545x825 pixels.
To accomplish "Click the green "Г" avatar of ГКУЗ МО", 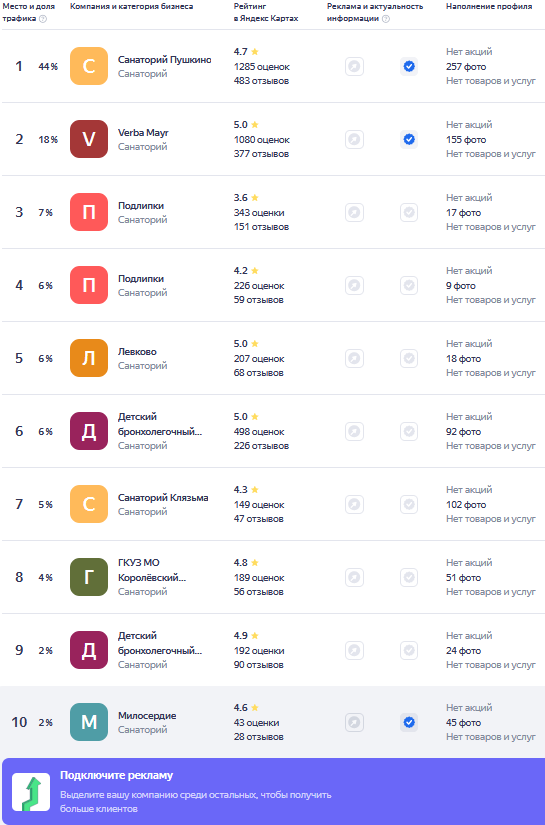I will pos(89,577).
